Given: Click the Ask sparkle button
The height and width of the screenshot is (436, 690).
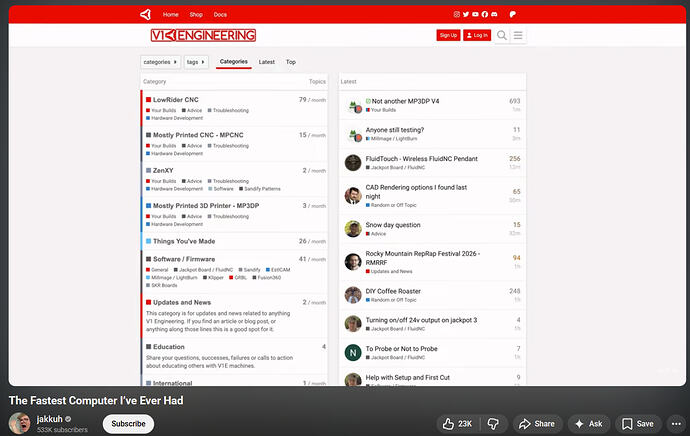Looking at the screenshot, I should click(x=589, y=424).
